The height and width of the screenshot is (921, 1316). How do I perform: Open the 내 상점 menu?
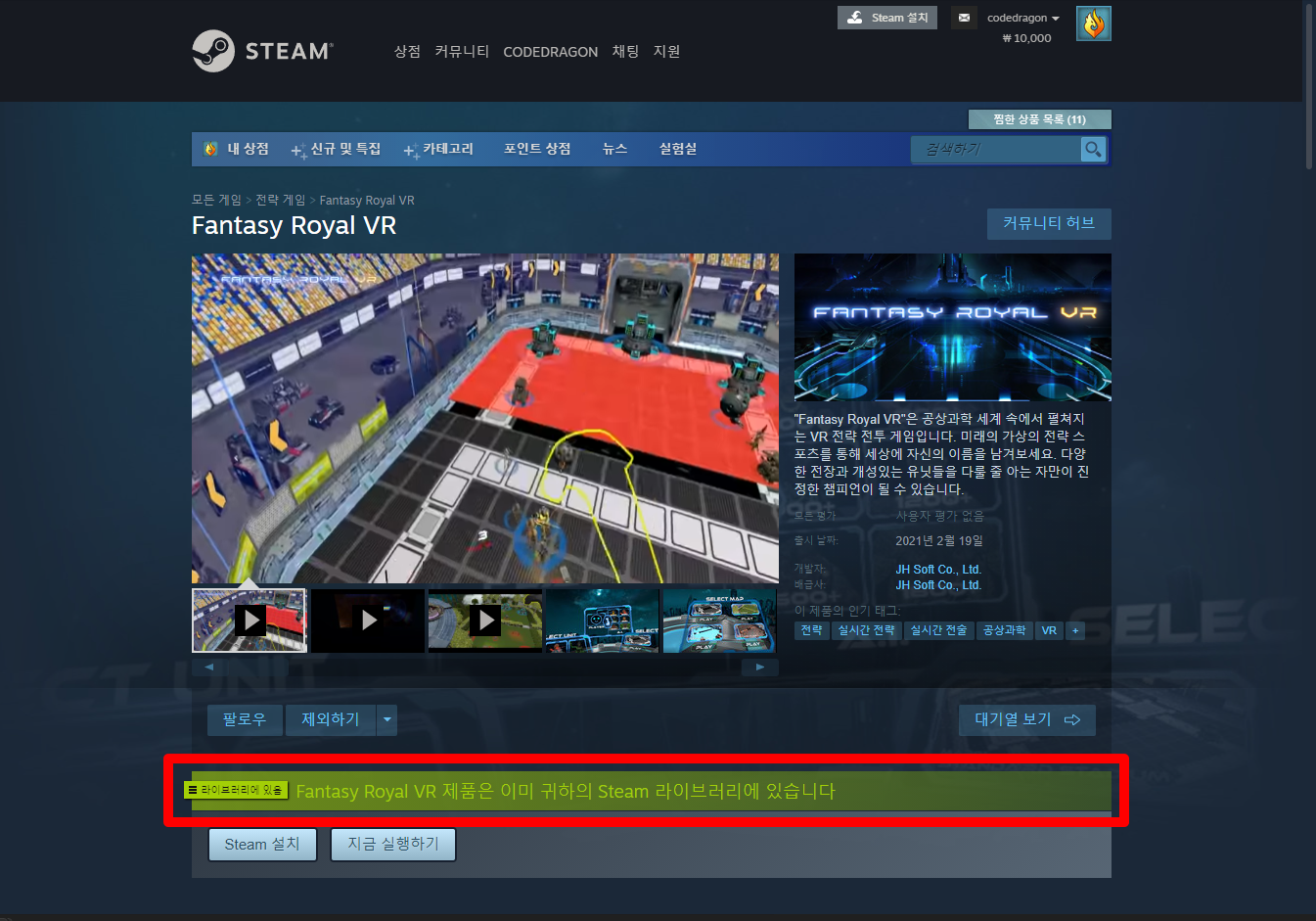click(248, 149)
